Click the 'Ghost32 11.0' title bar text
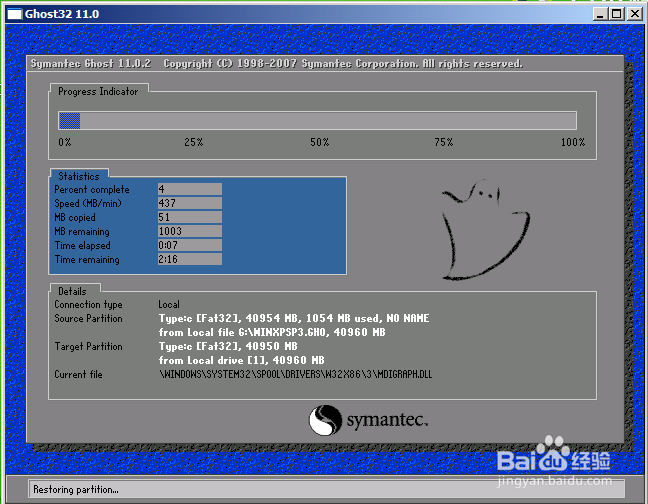This screenshot has width=648, height=504. 62,14
